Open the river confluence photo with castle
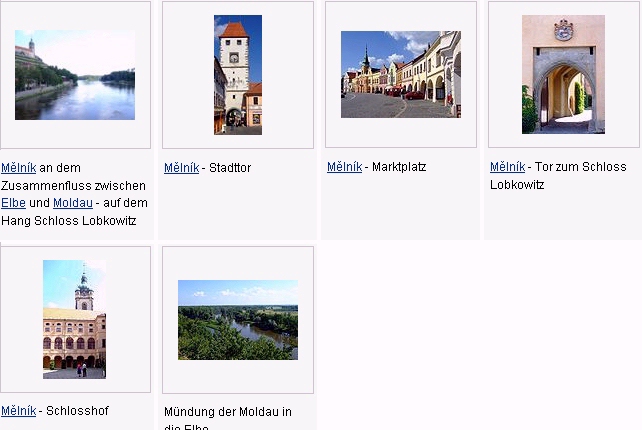This screenshot has height=430, width=642. [75, 75]
